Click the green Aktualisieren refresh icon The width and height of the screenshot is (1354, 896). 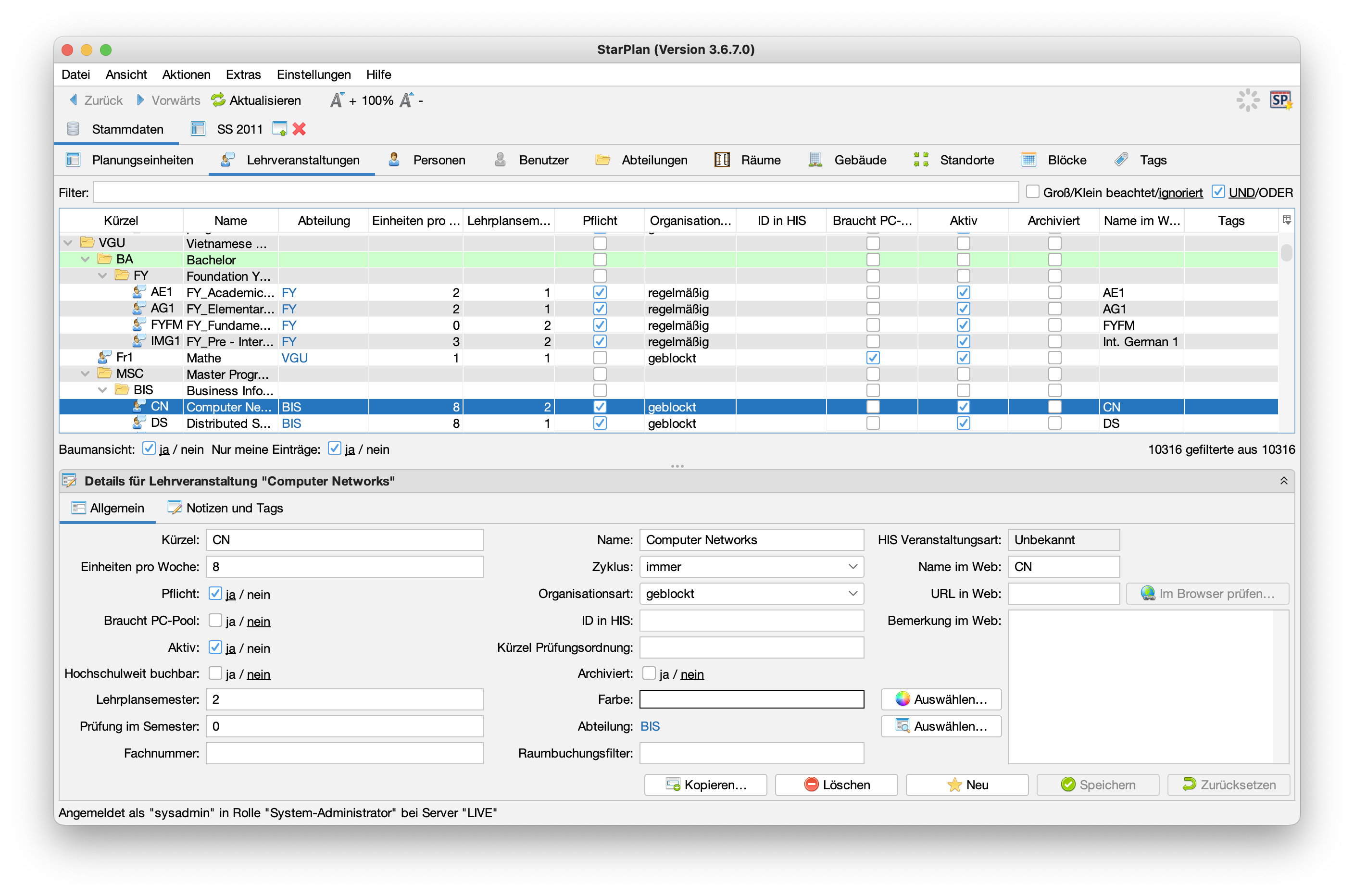click(x=218, y=100)
